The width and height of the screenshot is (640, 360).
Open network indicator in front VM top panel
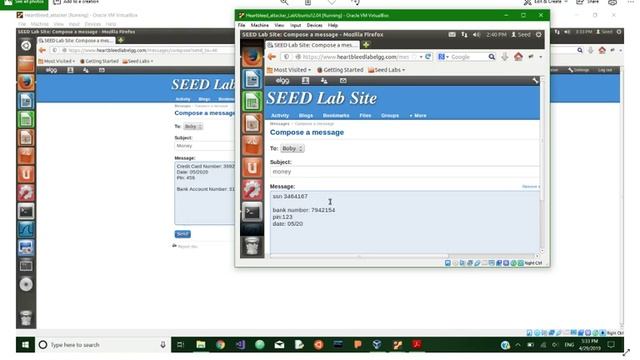pyautogui.click(x=464, y=35)
